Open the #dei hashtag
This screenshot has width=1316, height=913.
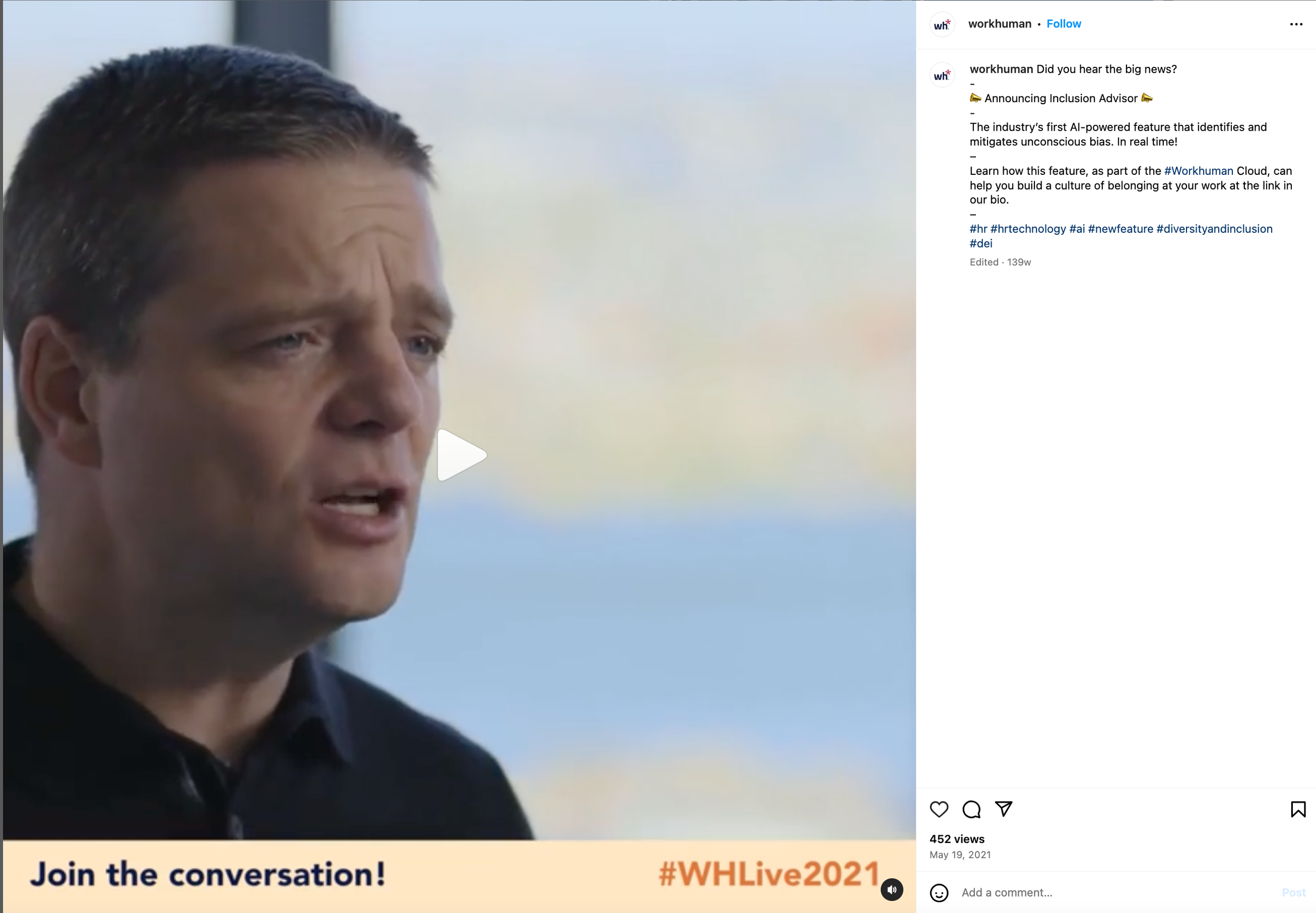coord(980,243)
